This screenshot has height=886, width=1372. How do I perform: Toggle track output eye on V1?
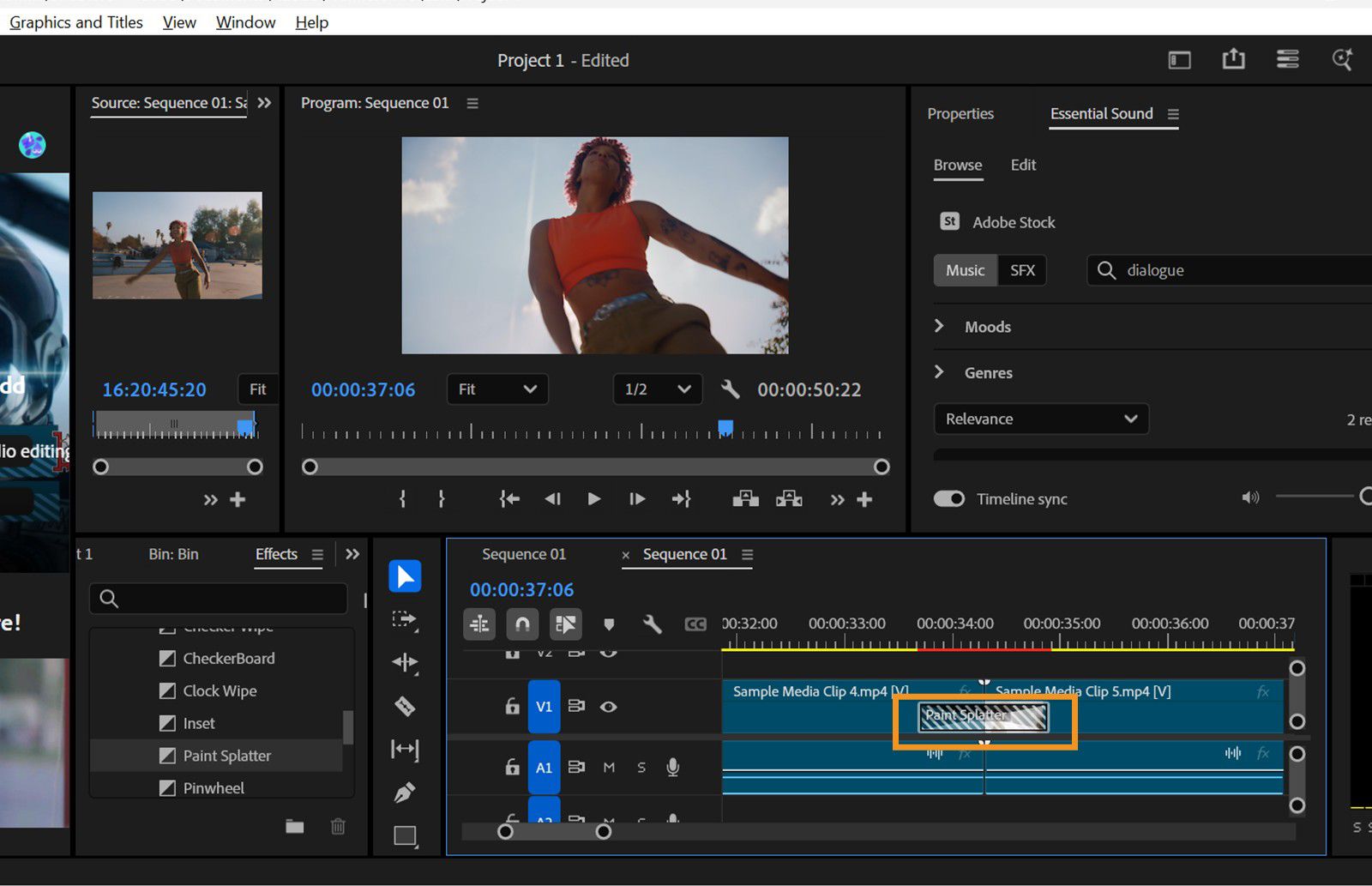coord(609,706)
